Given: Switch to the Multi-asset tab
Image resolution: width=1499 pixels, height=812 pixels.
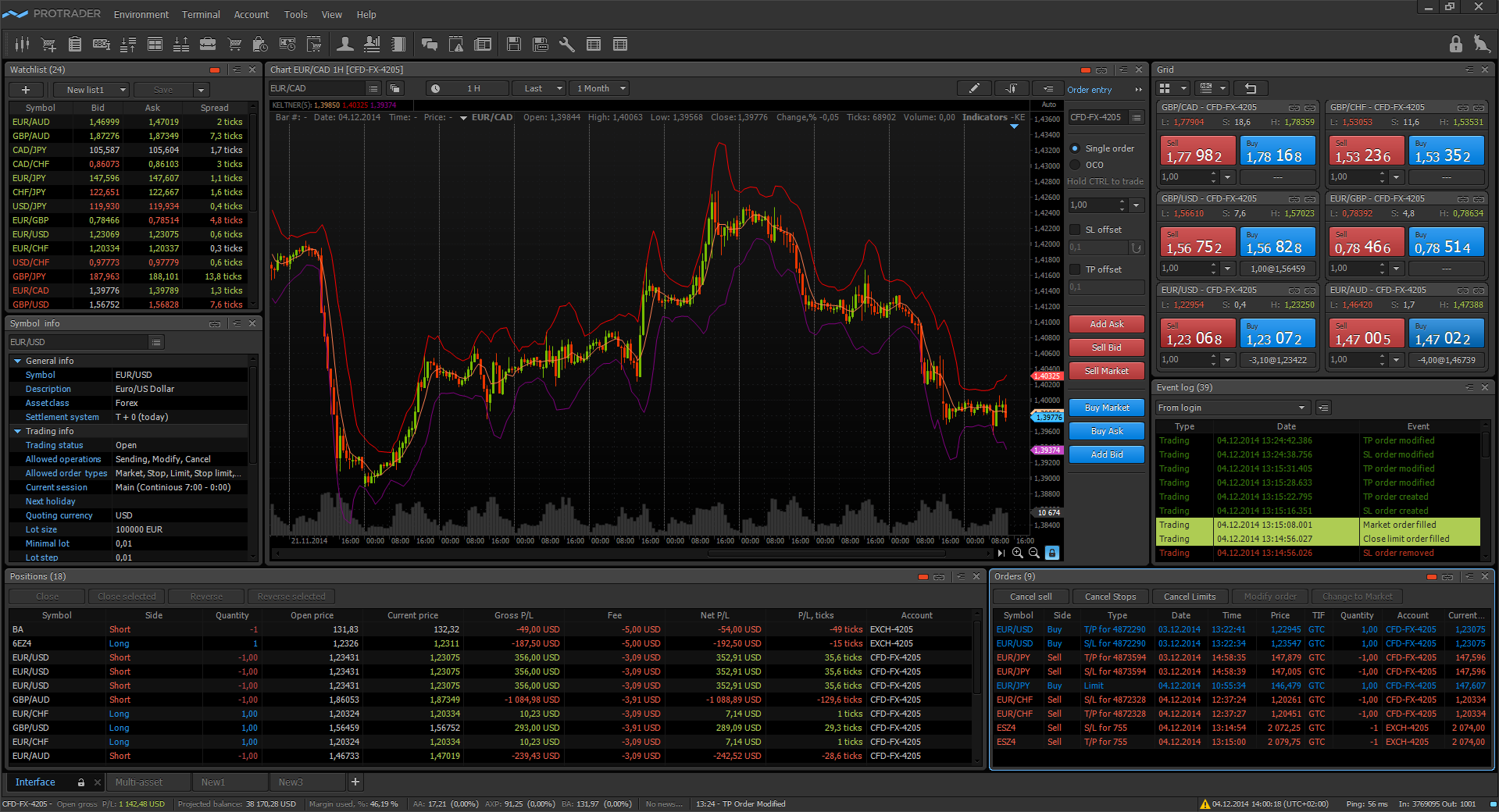Looking at the screenshot, I should click(139, 782).
